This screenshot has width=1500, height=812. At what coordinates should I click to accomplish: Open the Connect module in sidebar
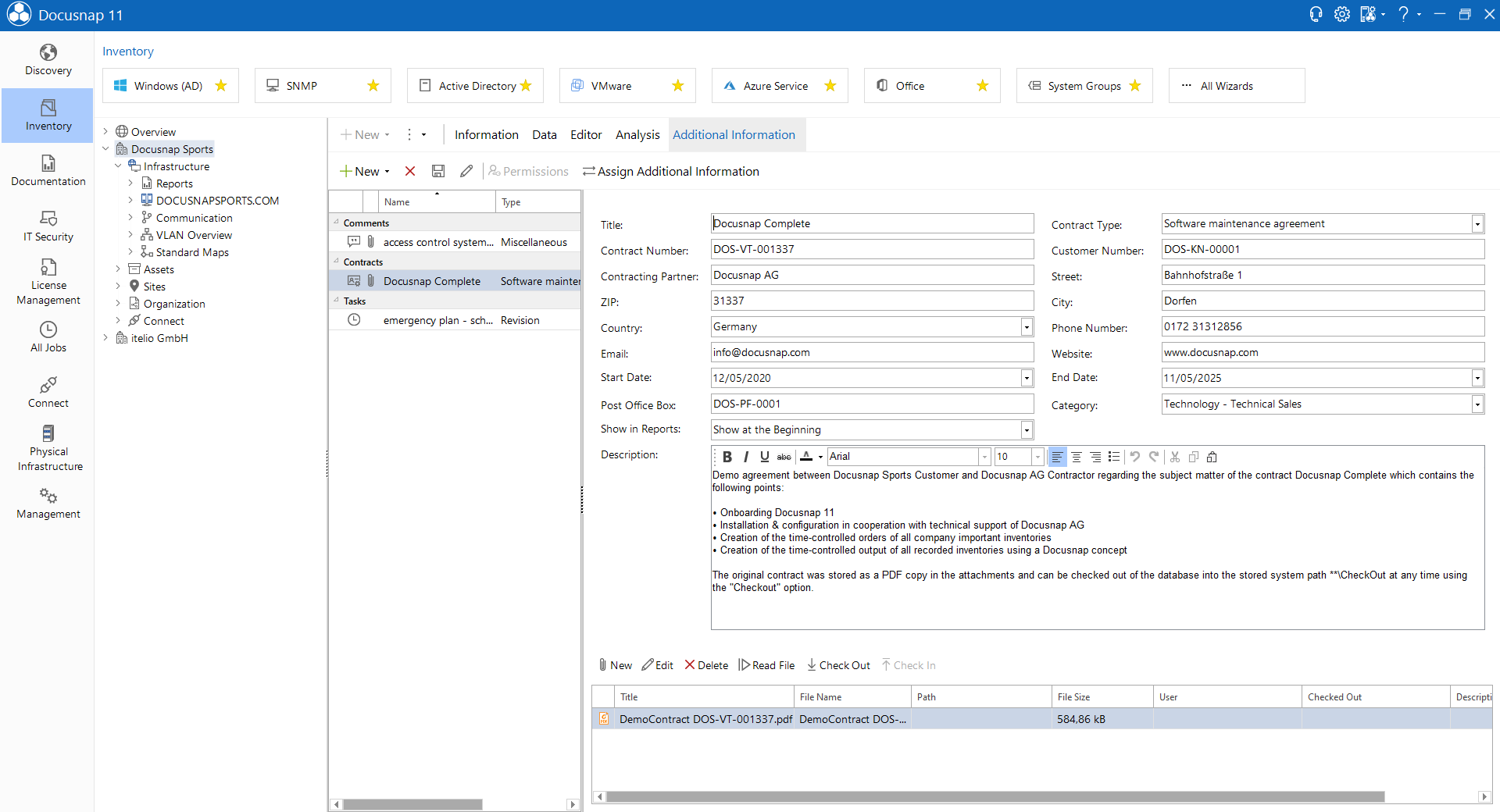[x=48, y=393]
